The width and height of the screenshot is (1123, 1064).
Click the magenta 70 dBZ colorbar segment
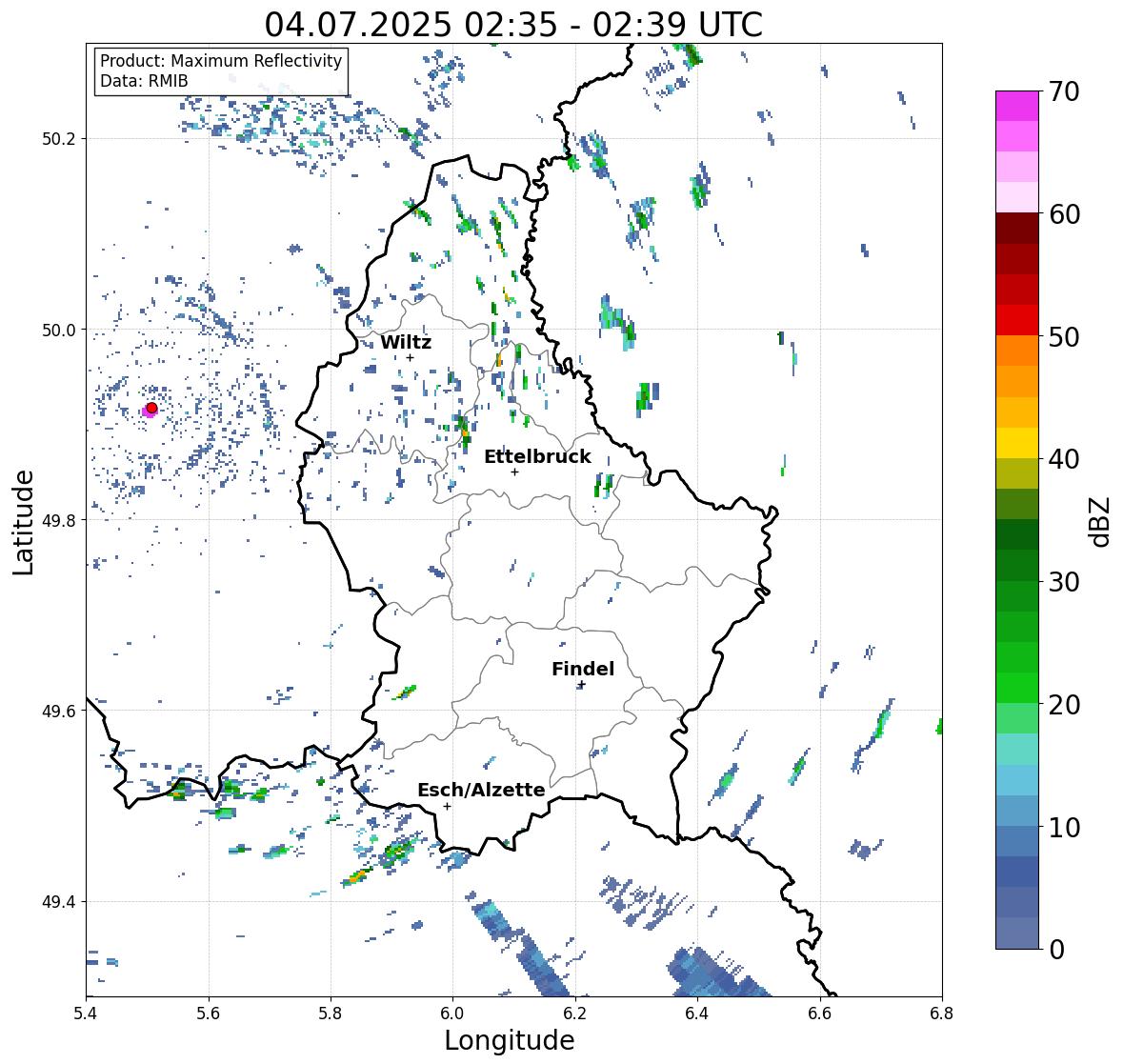[x=1016, y=106]
